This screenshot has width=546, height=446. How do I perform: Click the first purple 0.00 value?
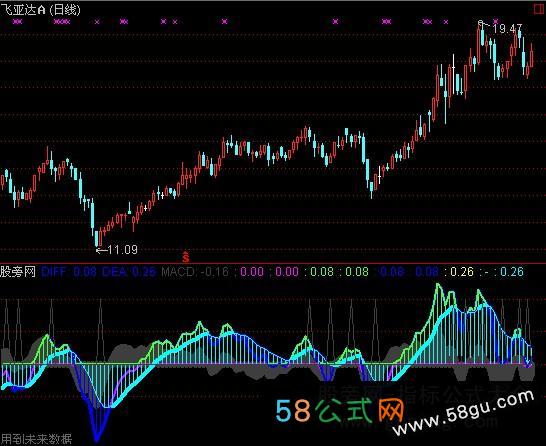point(252,272)
